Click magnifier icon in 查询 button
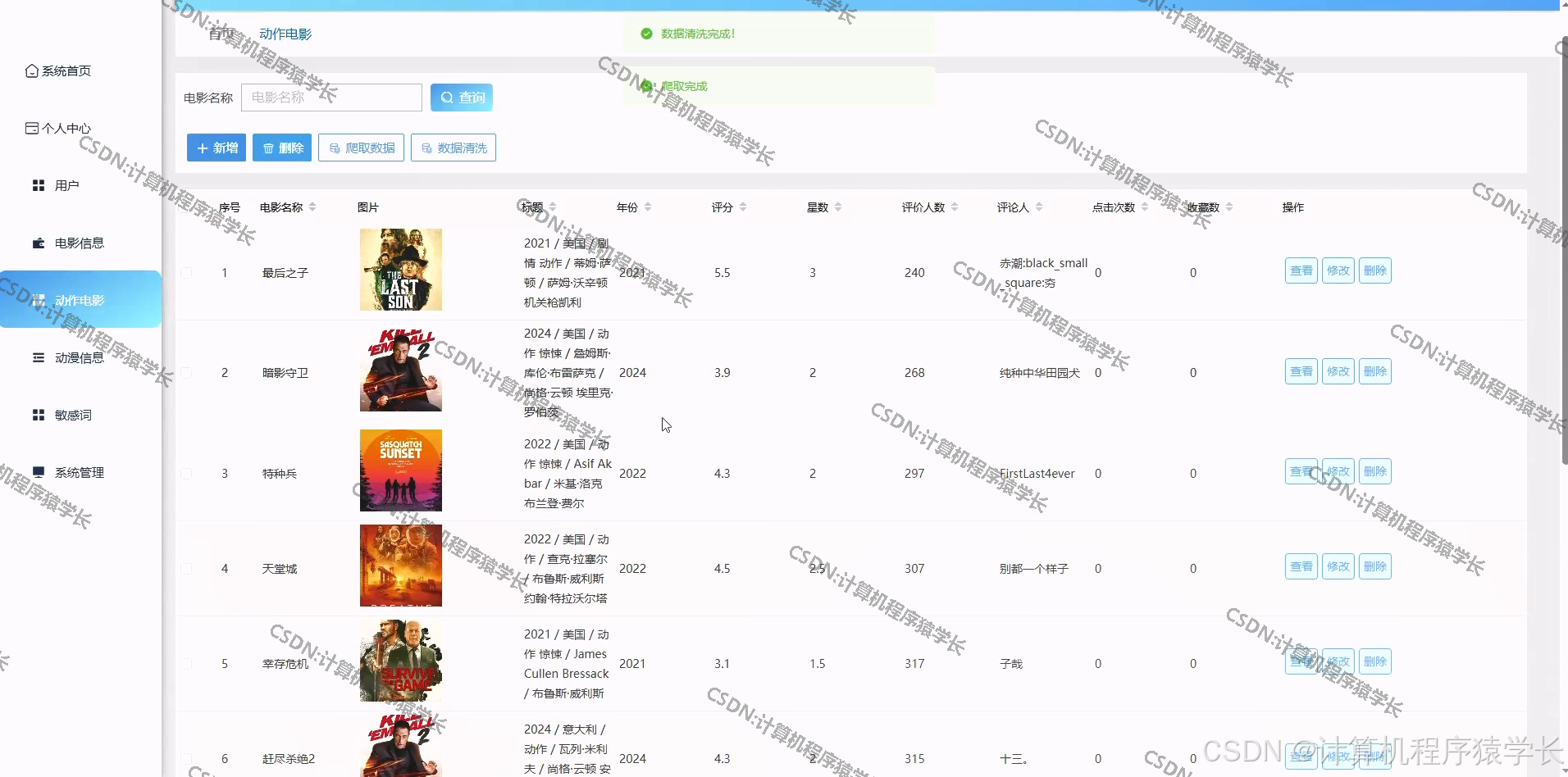Image resolution: width=1568 pixels, height=777 pixels. 447,98
